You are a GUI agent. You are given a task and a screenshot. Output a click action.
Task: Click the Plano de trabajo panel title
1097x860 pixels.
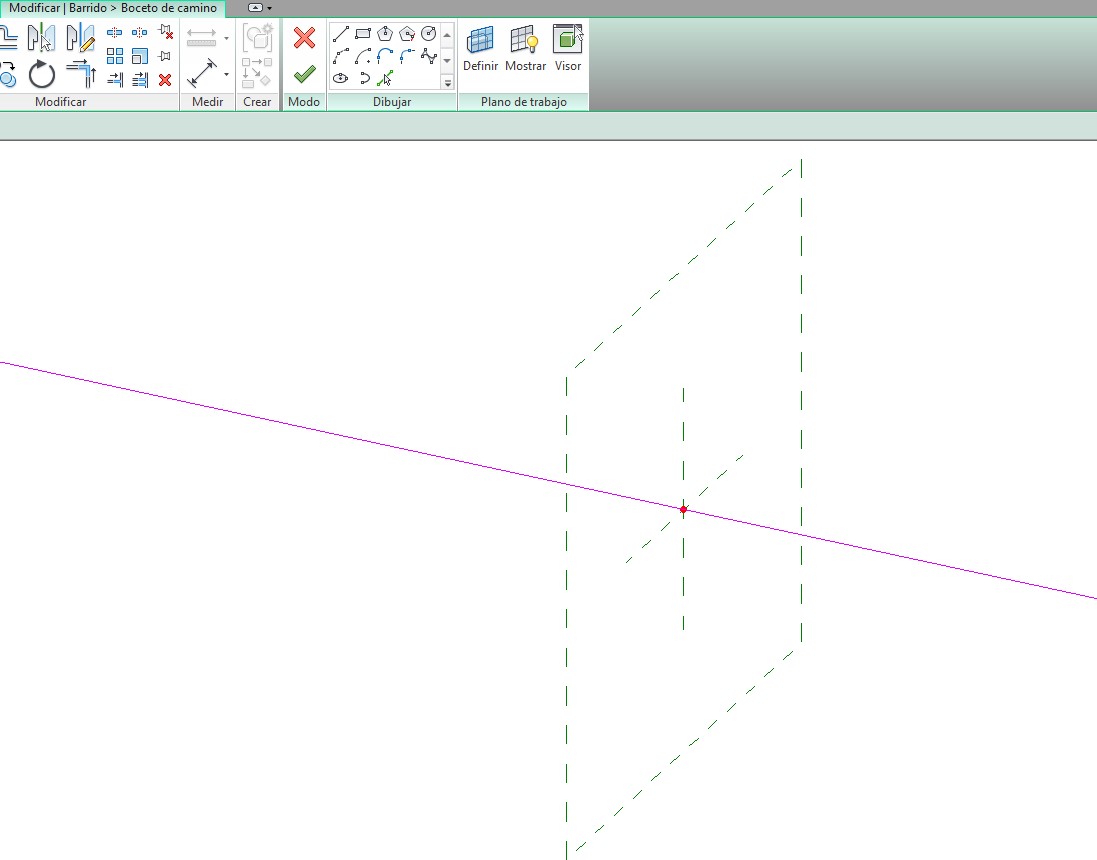pos(523,101)
